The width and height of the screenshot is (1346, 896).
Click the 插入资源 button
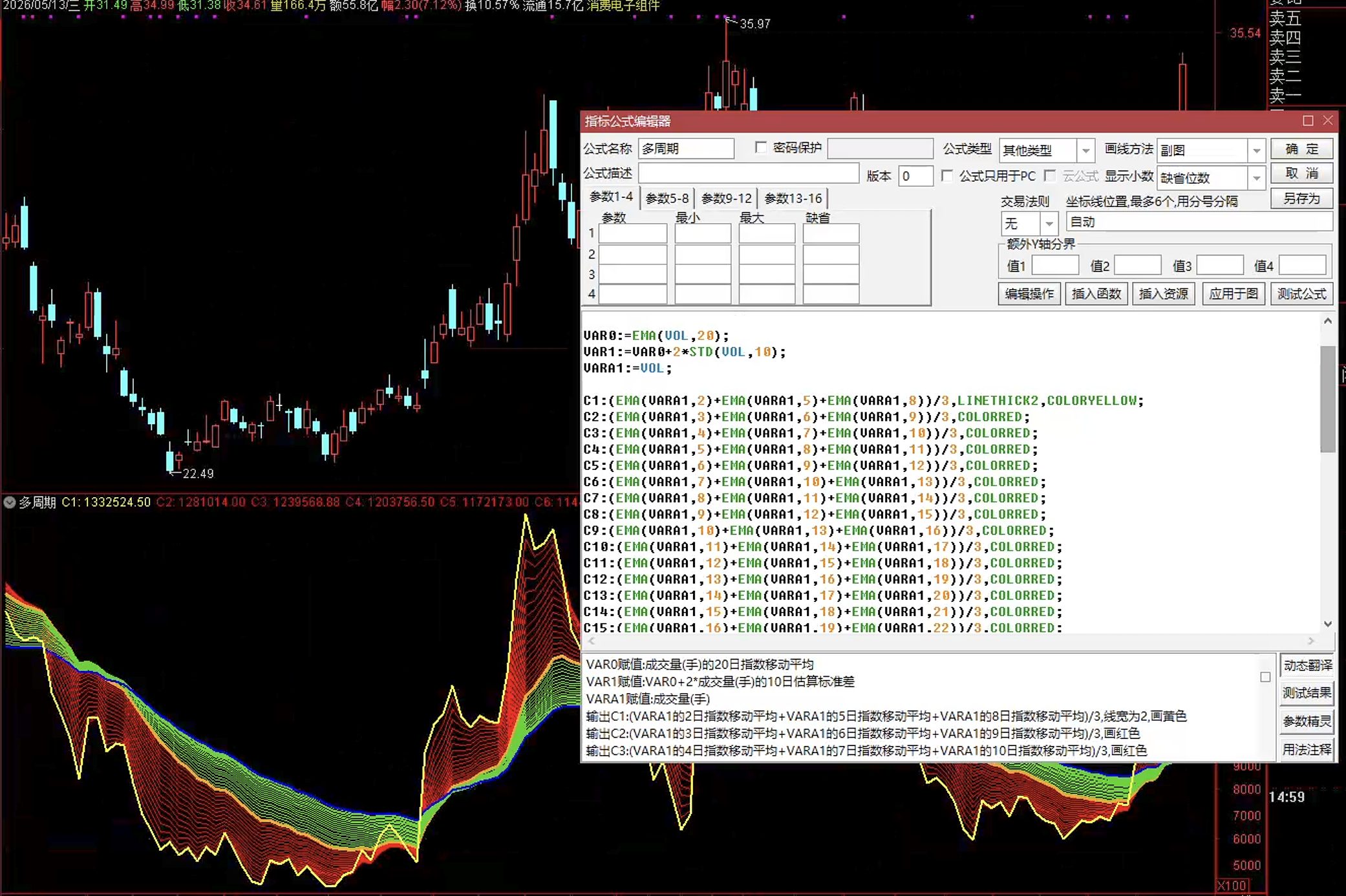coord(1164,294)
